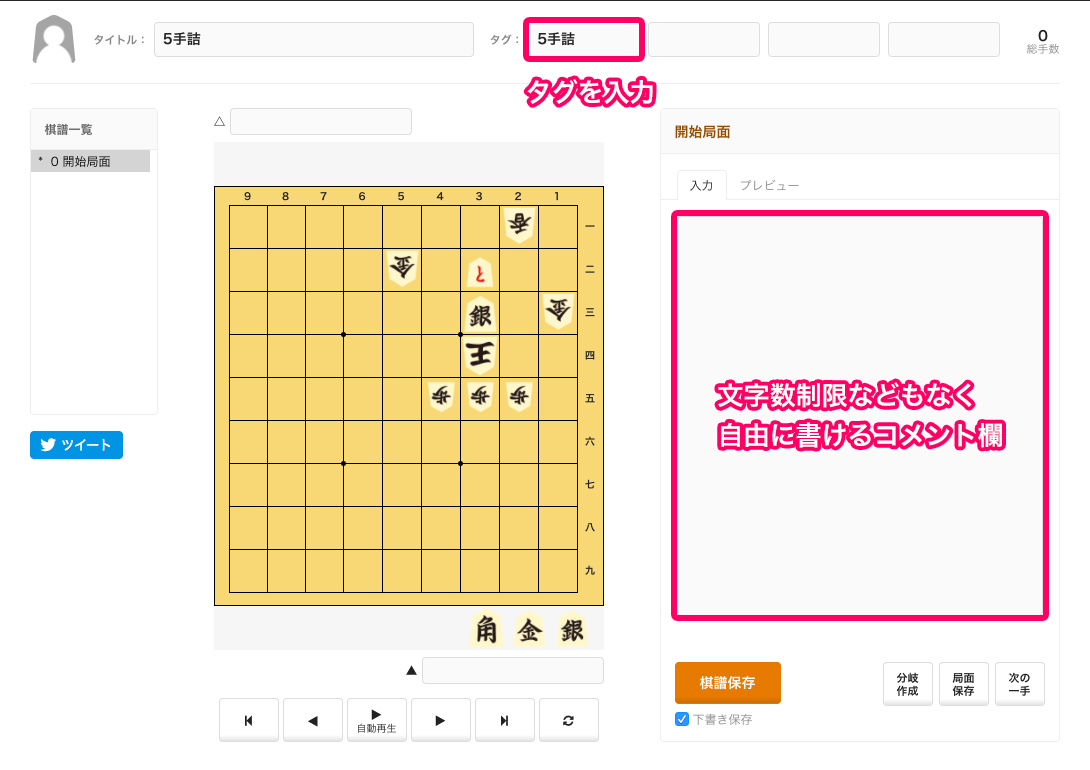Screen dimensions: 1090x770
Task: Click the user avatar icon
Action: [x=54, y=40]
